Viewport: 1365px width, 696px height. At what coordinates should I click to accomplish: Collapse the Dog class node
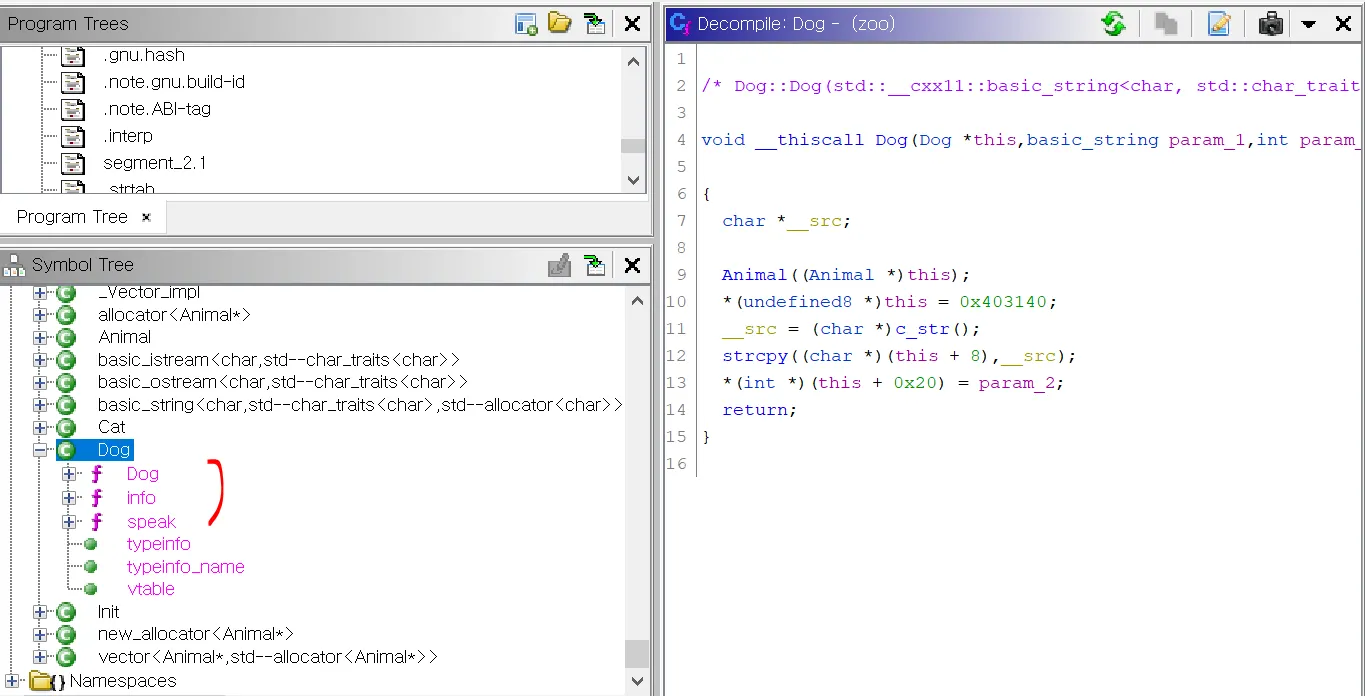tap(40, 450)
